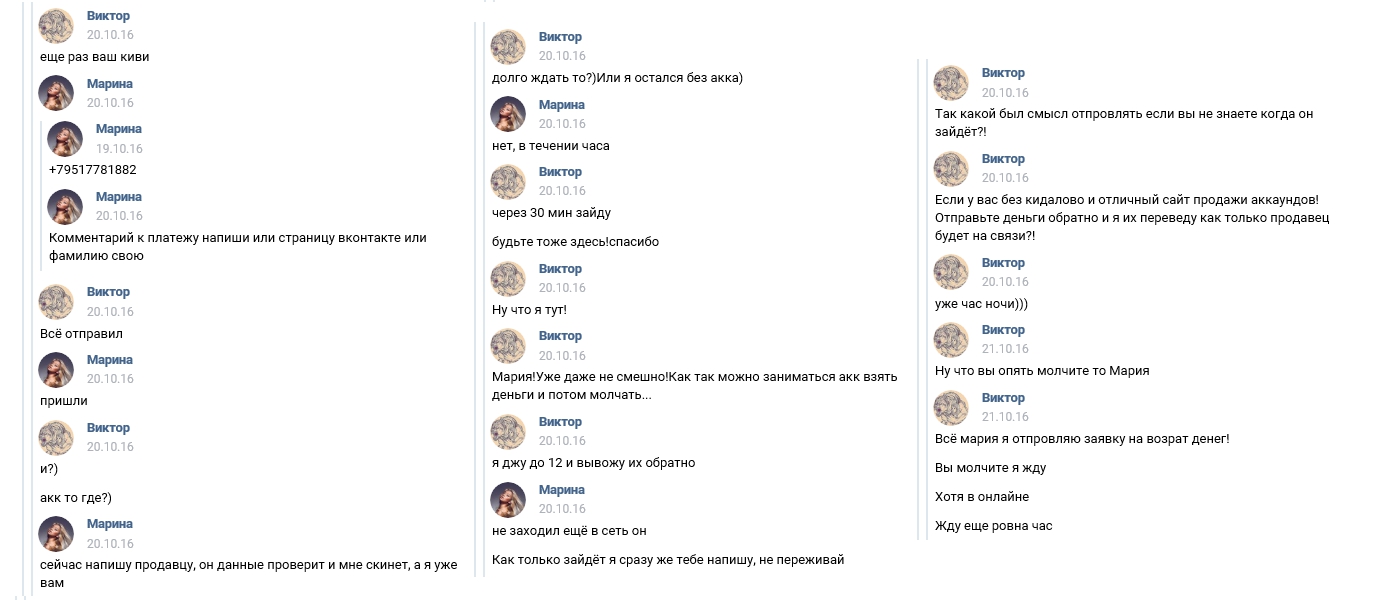The image size is (1400, 600).
Task: Click the message 'Мария!Уже даже не смешно!'
Action: tap(695, 386)
